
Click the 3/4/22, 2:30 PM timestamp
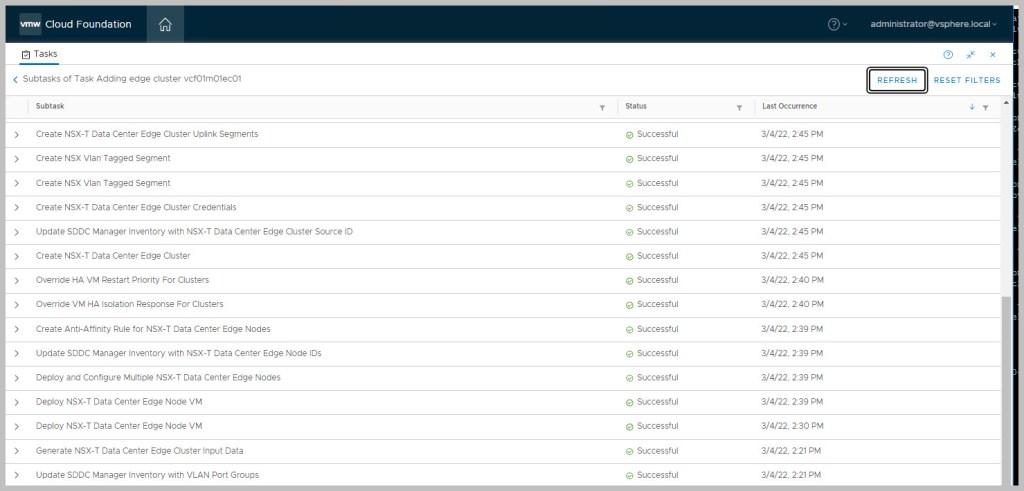pos(793,426)
